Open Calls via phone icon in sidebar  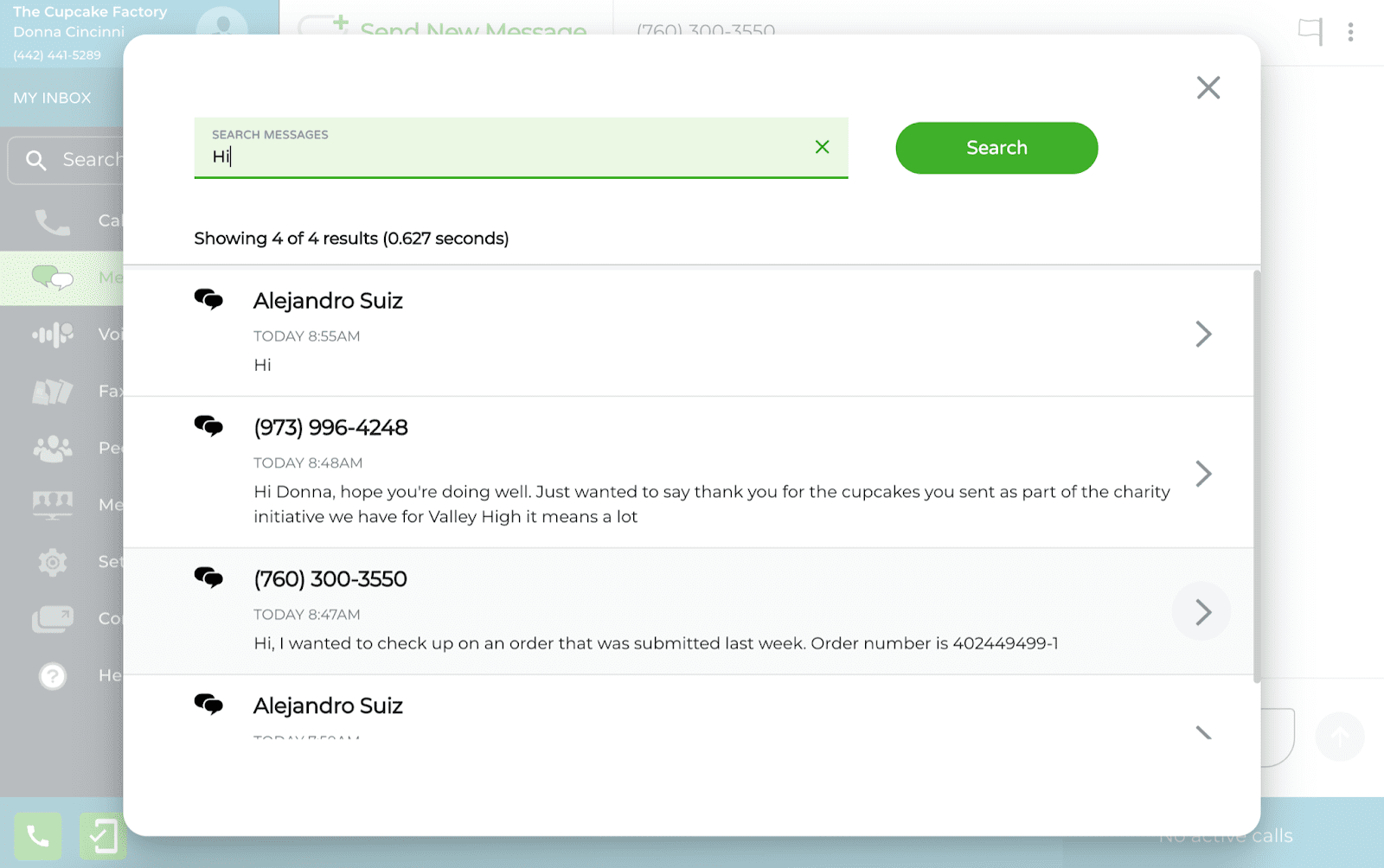pos(52,221)
